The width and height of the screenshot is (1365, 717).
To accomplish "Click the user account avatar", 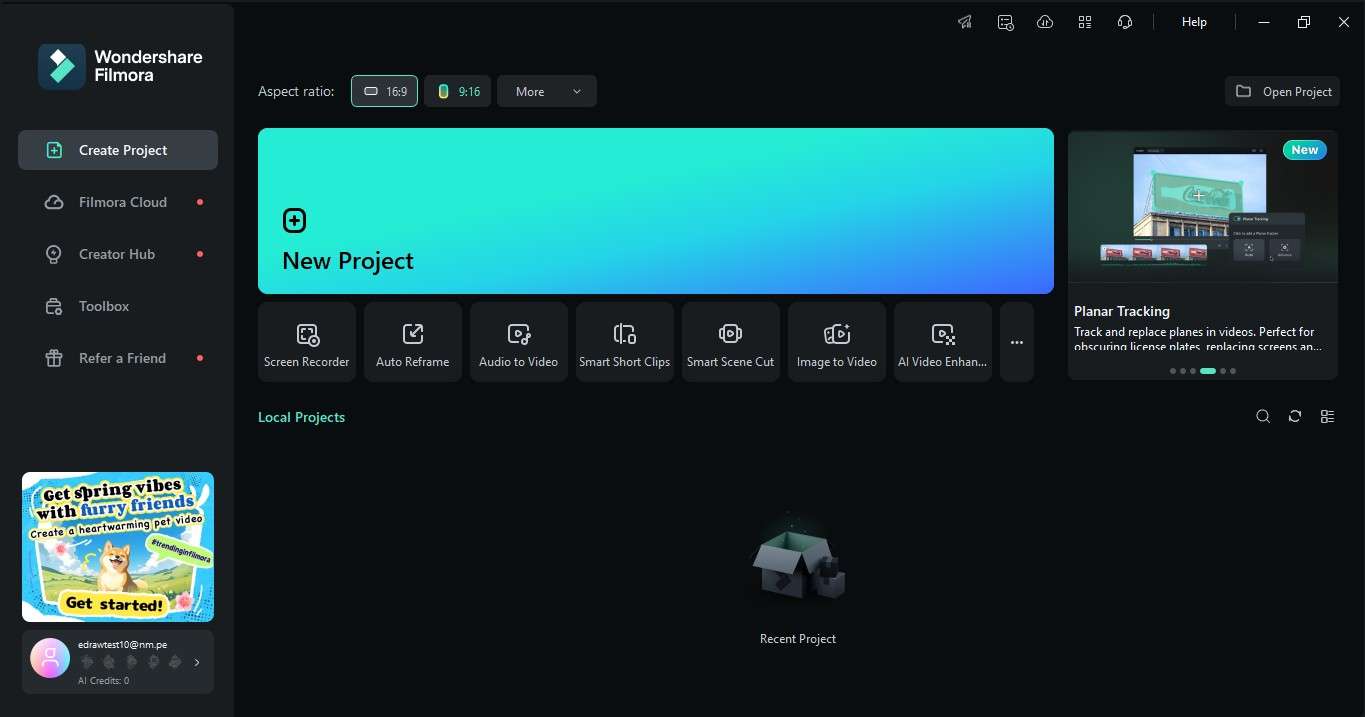I will pos(50,658).
